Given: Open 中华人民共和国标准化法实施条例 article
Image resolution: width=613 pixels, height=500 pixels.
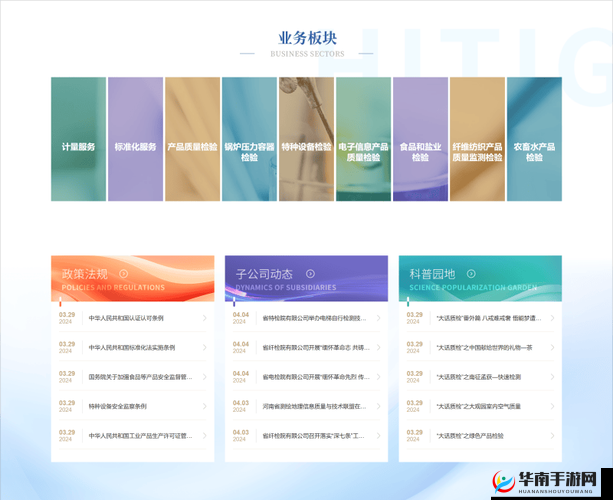Looking at the screenshot, I should tap(132, 348).
